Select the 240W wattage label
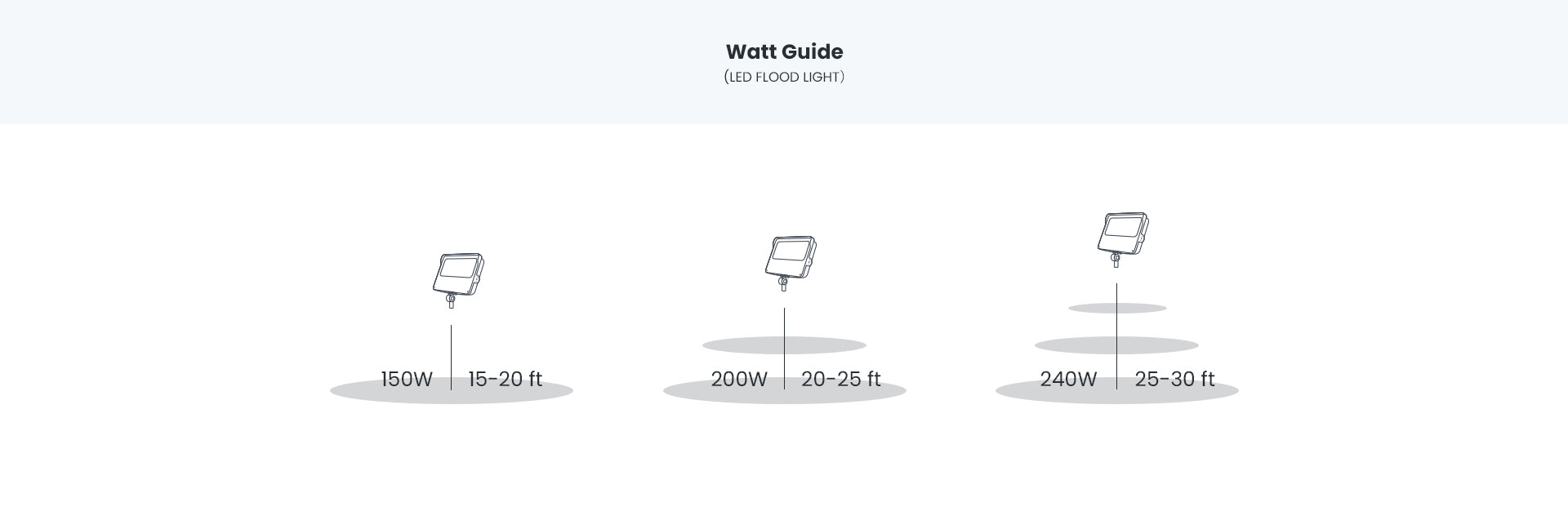Viewport: 1568px width, 507px height. point(1068,380)
